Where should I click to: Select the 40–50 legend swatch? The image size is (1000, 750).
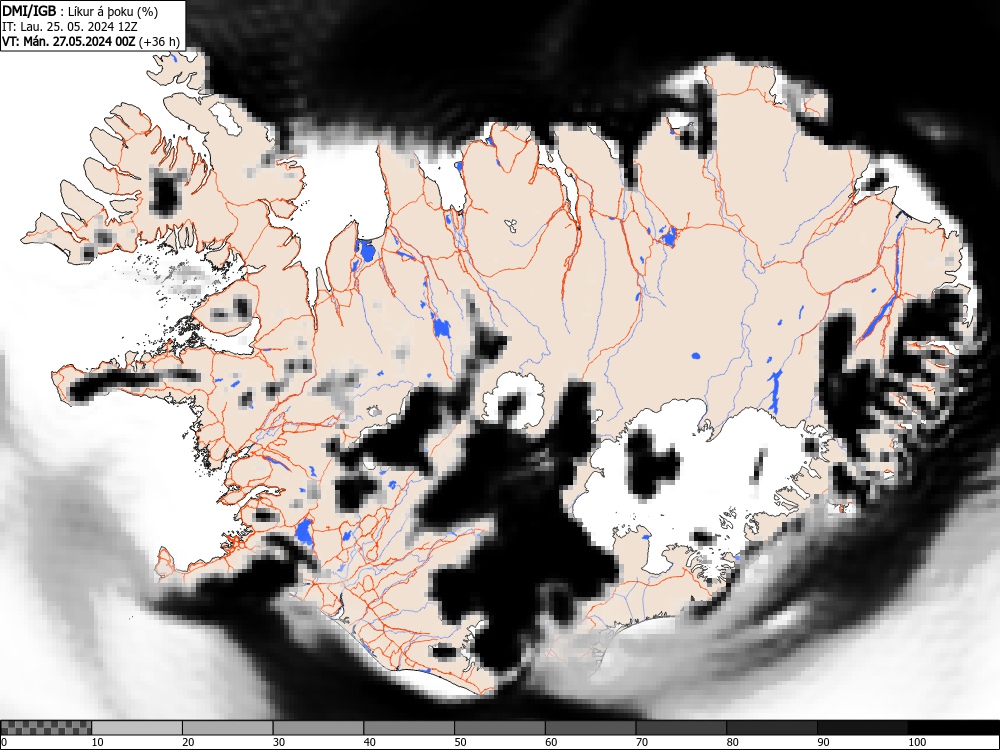pos(409,728)
